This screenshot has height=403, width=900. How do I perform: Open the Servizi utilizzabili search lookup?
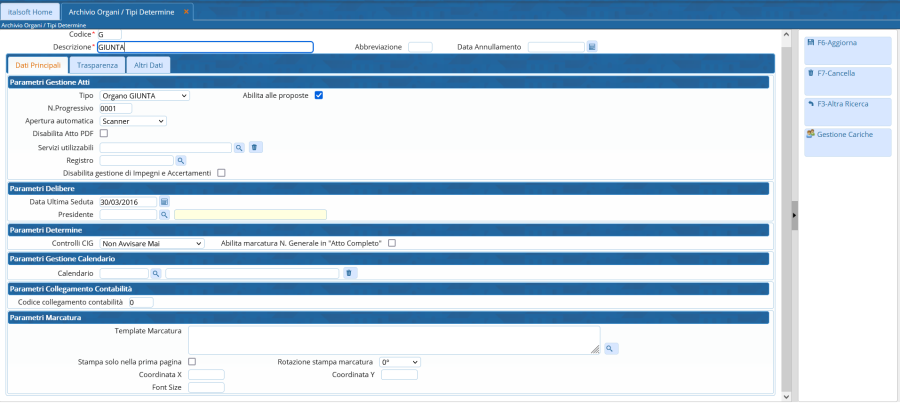pos(240,147)
